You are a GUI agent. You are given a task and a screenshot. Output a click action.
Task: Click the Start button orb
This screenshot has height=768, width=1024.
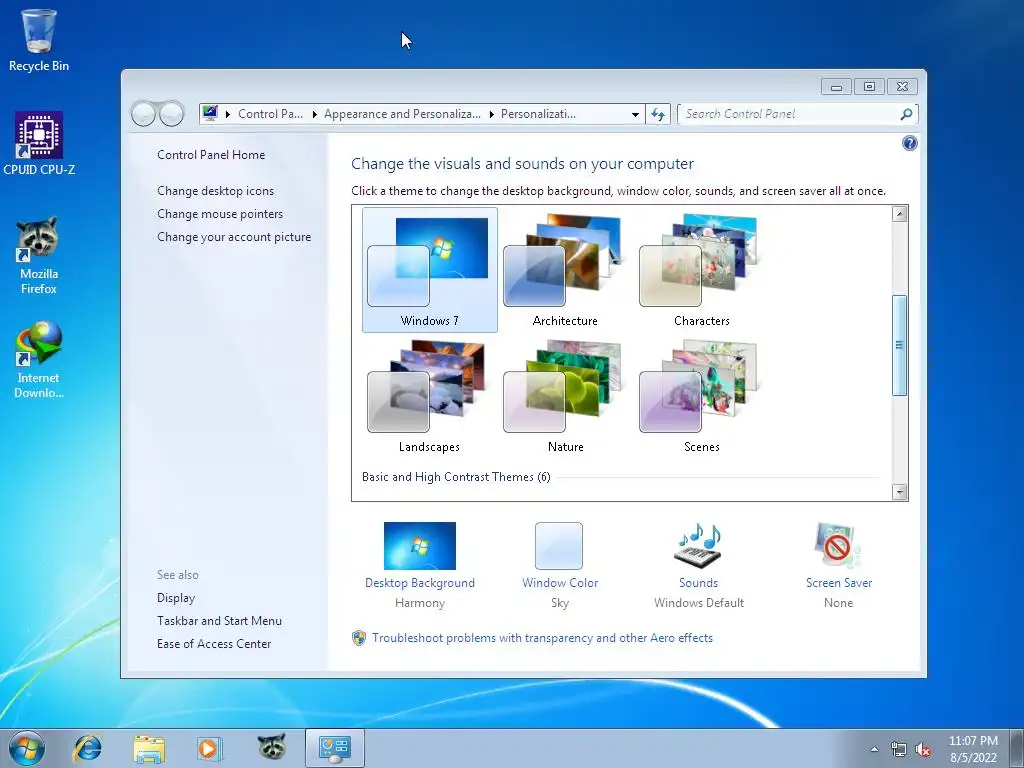coord(27,748)
